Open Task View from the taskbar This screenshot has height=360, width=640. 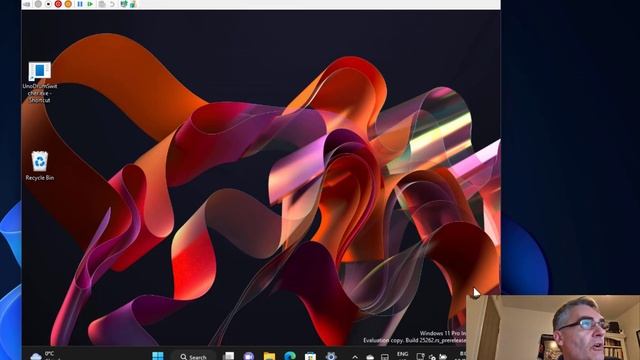pyautogui.click(x=229, y=356)
